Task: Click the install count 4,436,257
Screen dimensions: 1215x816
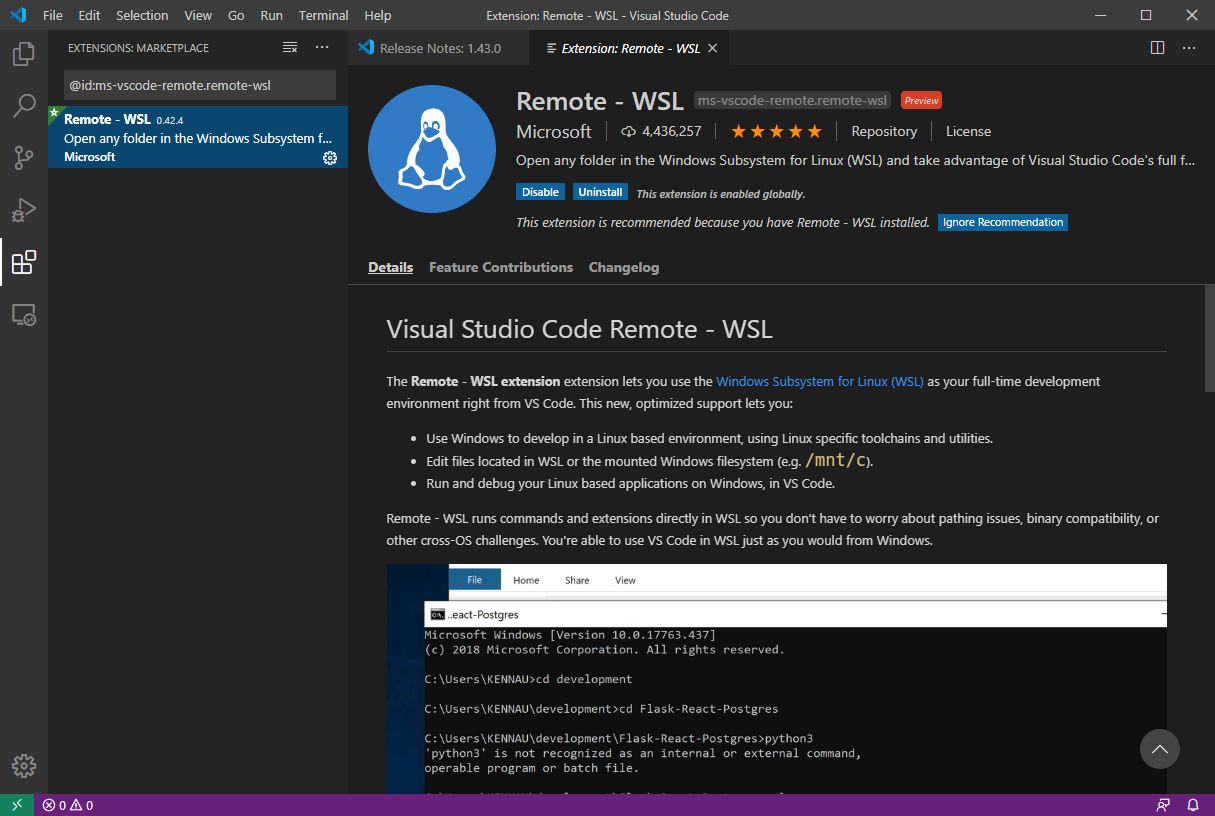Action: (x=661, y=131)
